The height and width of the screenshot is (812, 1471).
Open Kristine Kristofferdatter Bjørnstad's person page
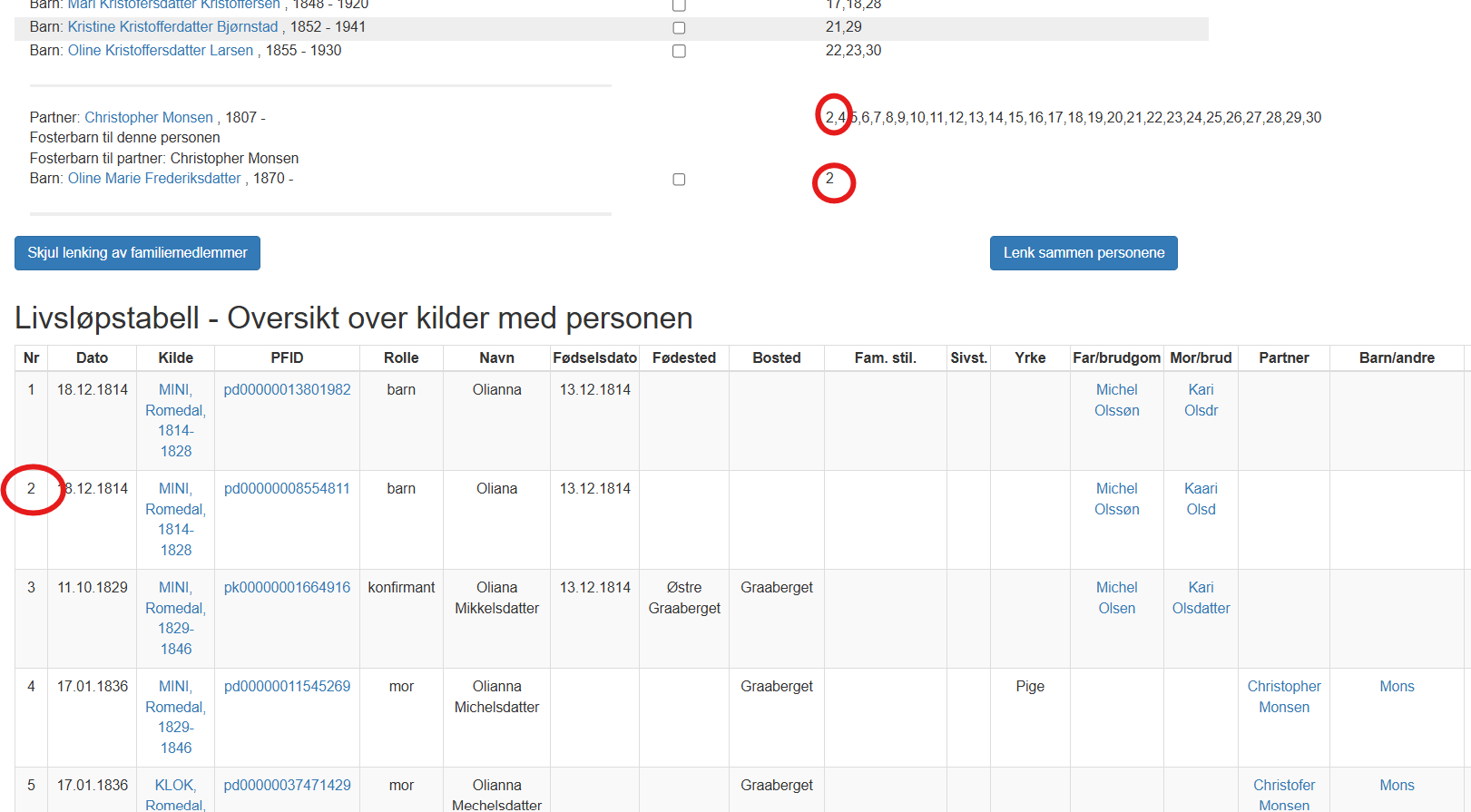click(172, 27)
